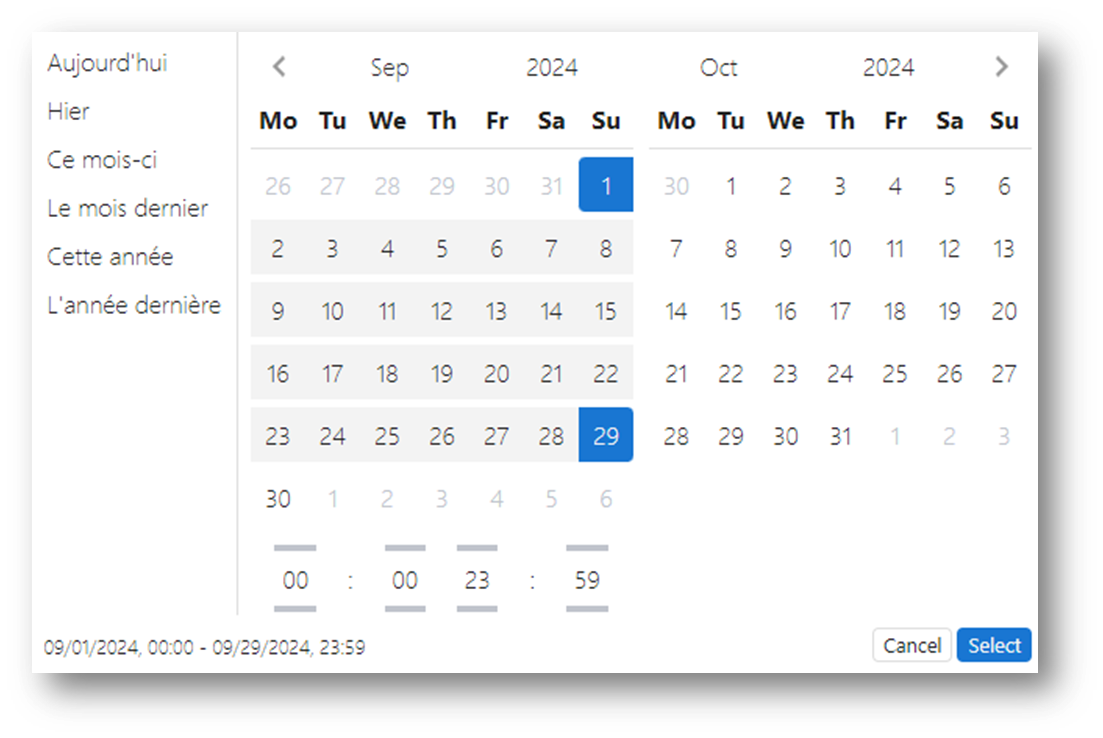The image size is (1103, 738).
Task: Open the 2024 year selector above September
Action: click(552, 68)
